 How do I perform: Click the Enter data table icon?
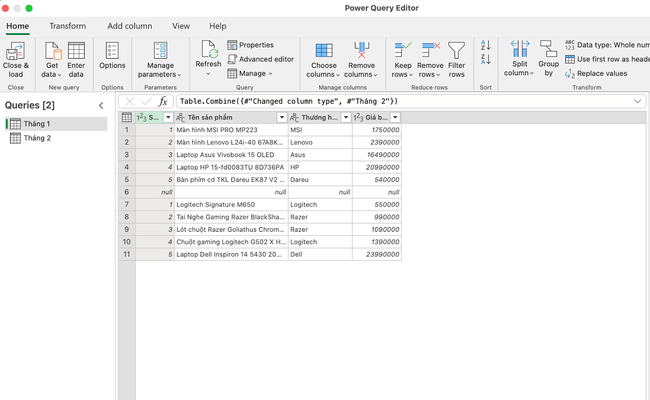(76, 51)
